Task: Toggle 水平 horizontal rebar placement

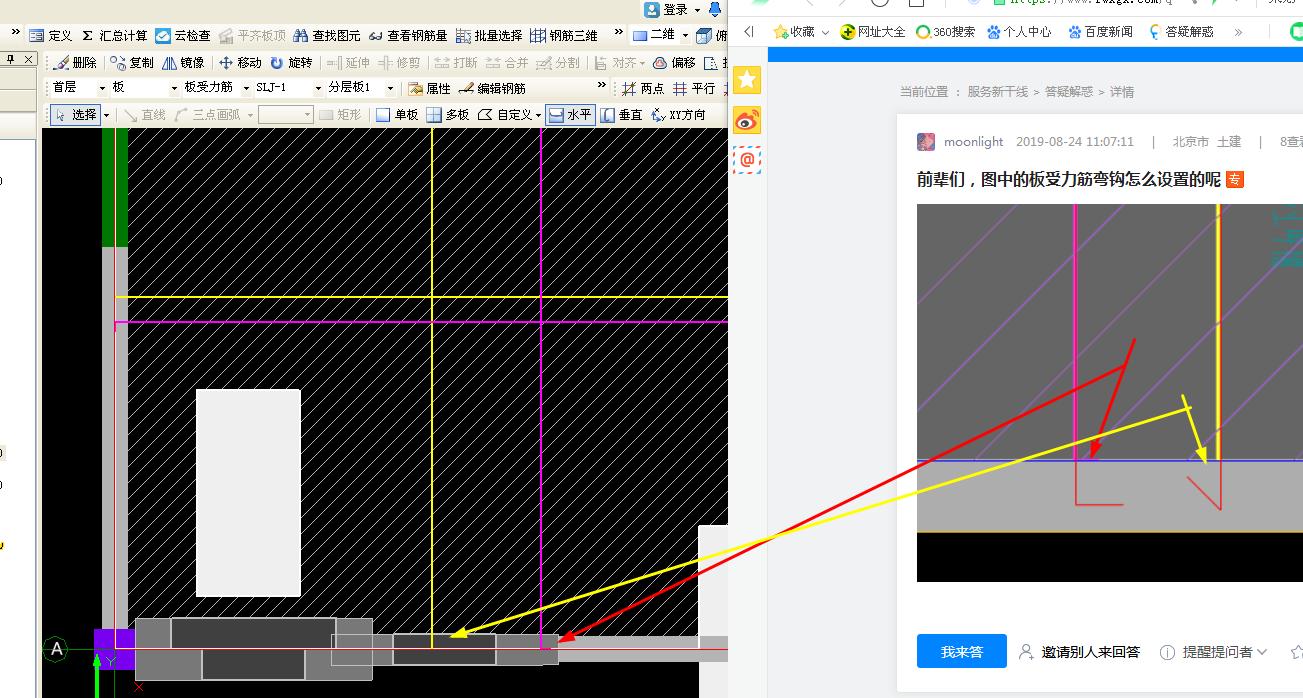Action: [x=570, y=115]
